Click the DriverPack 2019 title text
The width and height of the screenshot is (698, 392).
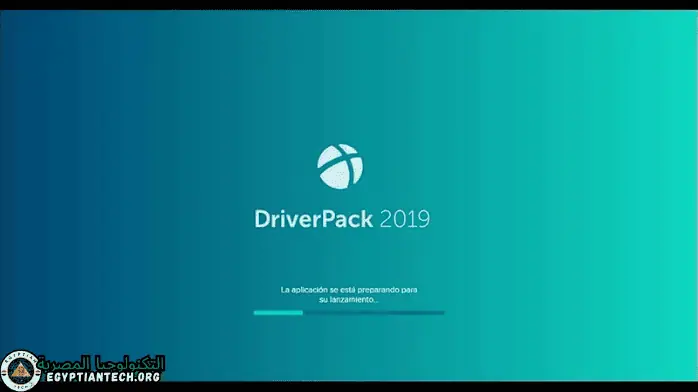(342, 219)
